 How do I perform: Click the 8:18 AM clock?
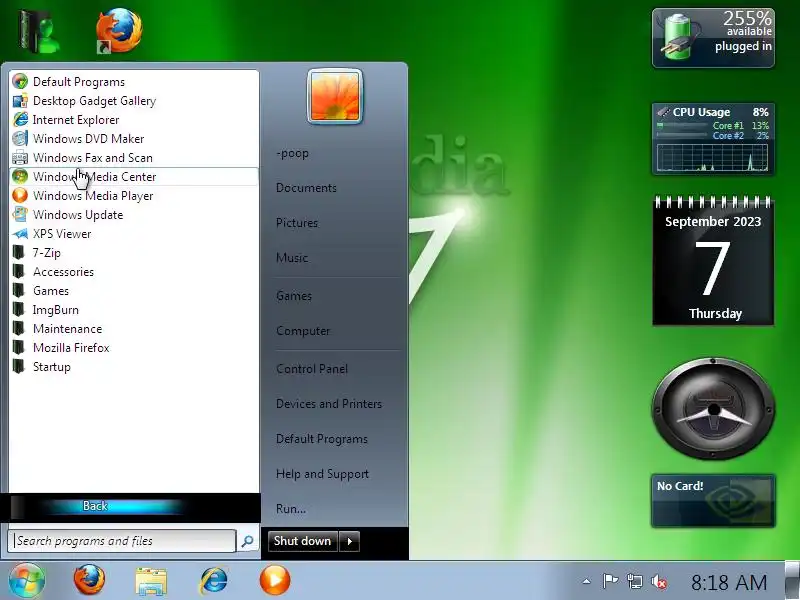pos(729,582)
